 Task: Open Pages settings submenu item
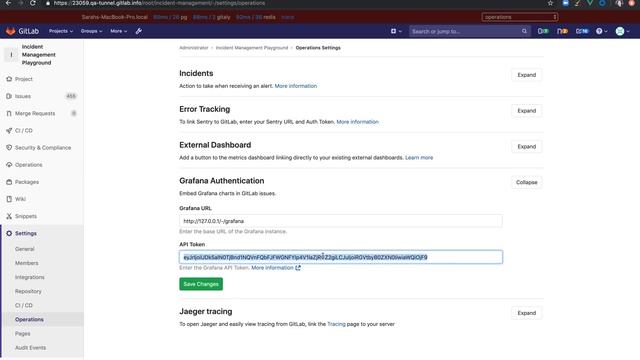pyautogui.click(x=22, y=333)
